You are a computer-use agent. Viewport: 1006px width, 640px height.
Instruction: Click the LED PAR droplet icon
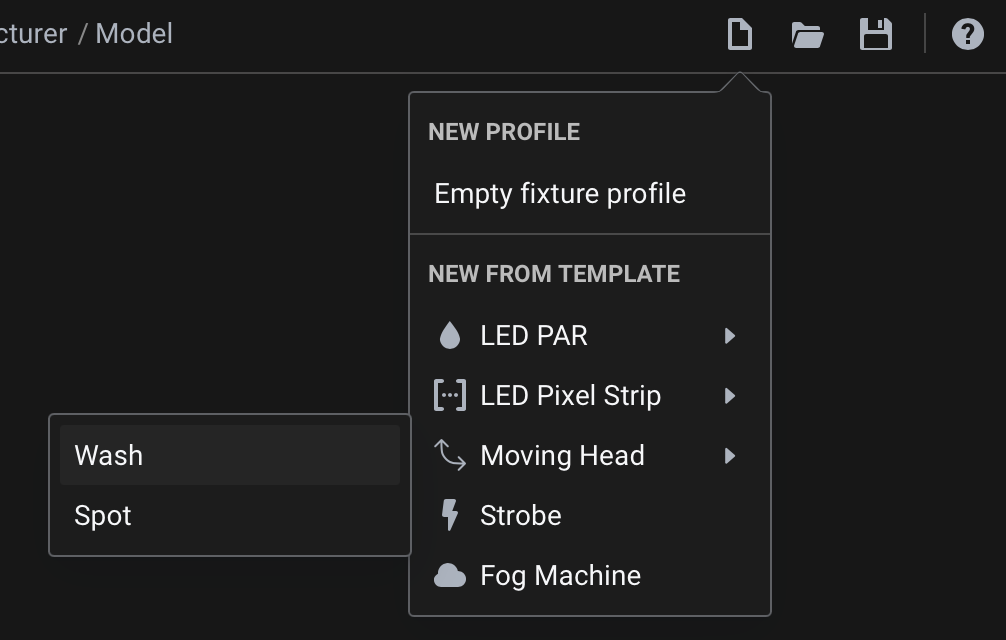450,335
